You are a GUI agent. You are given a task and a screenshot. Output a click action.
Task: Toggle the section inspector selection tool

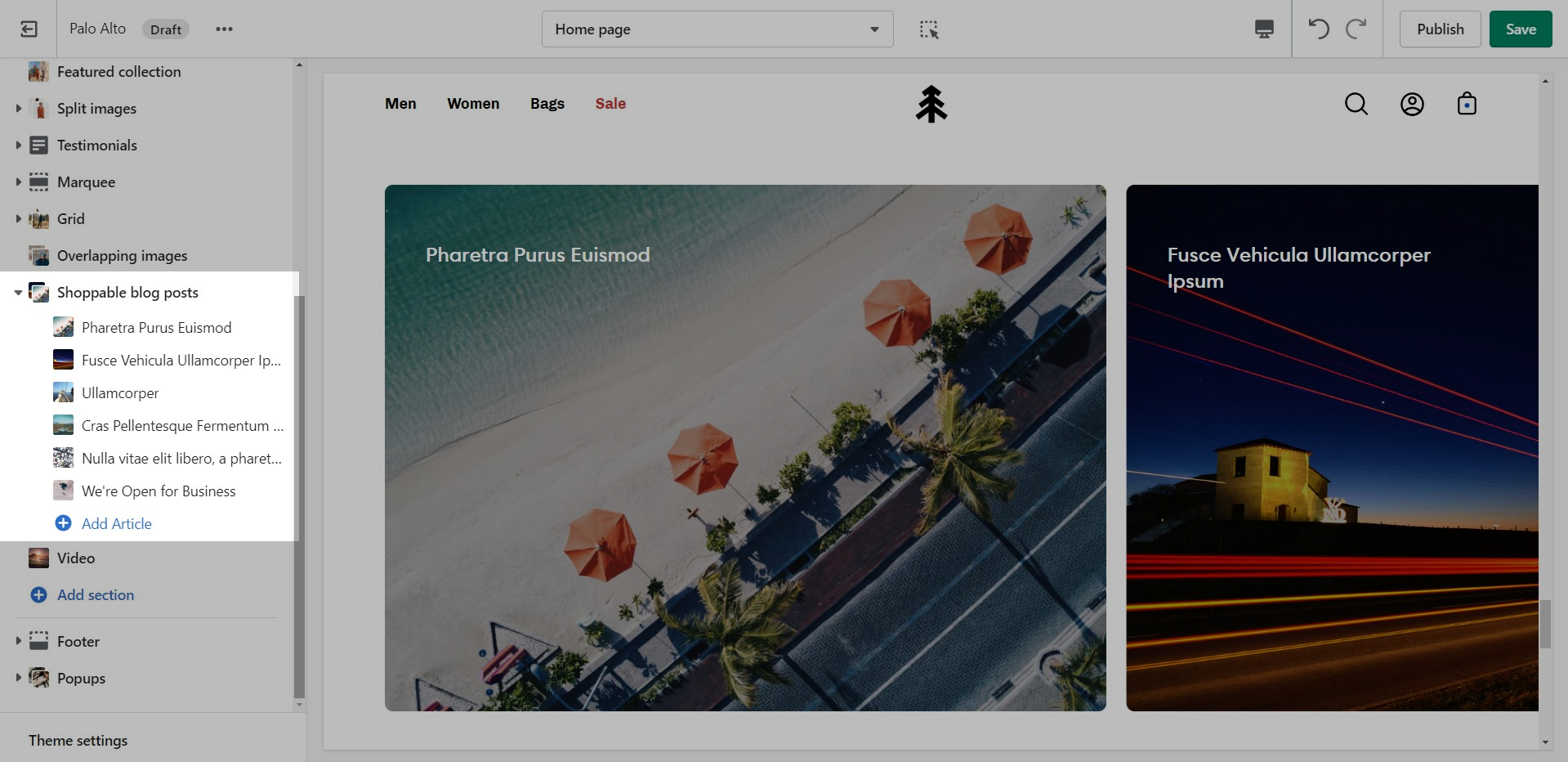[x=928, y=29]
